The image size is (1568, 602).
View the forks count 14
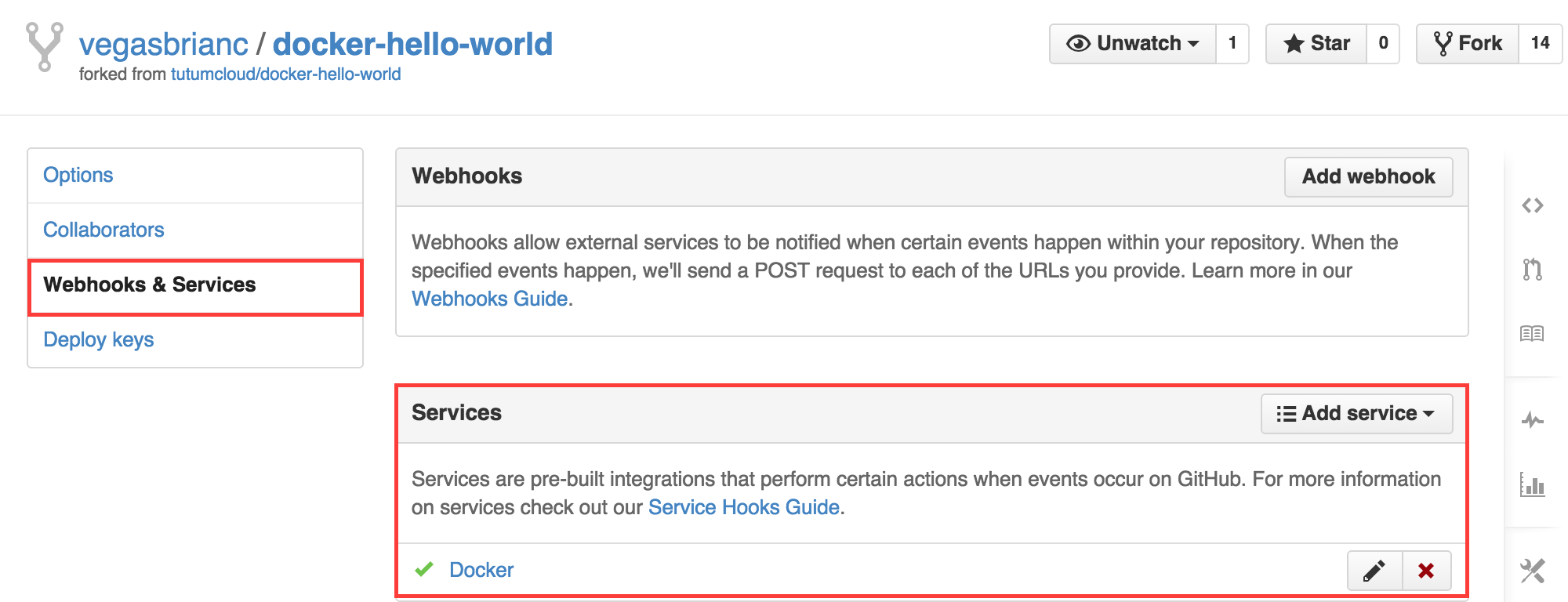coord(1540,43)
